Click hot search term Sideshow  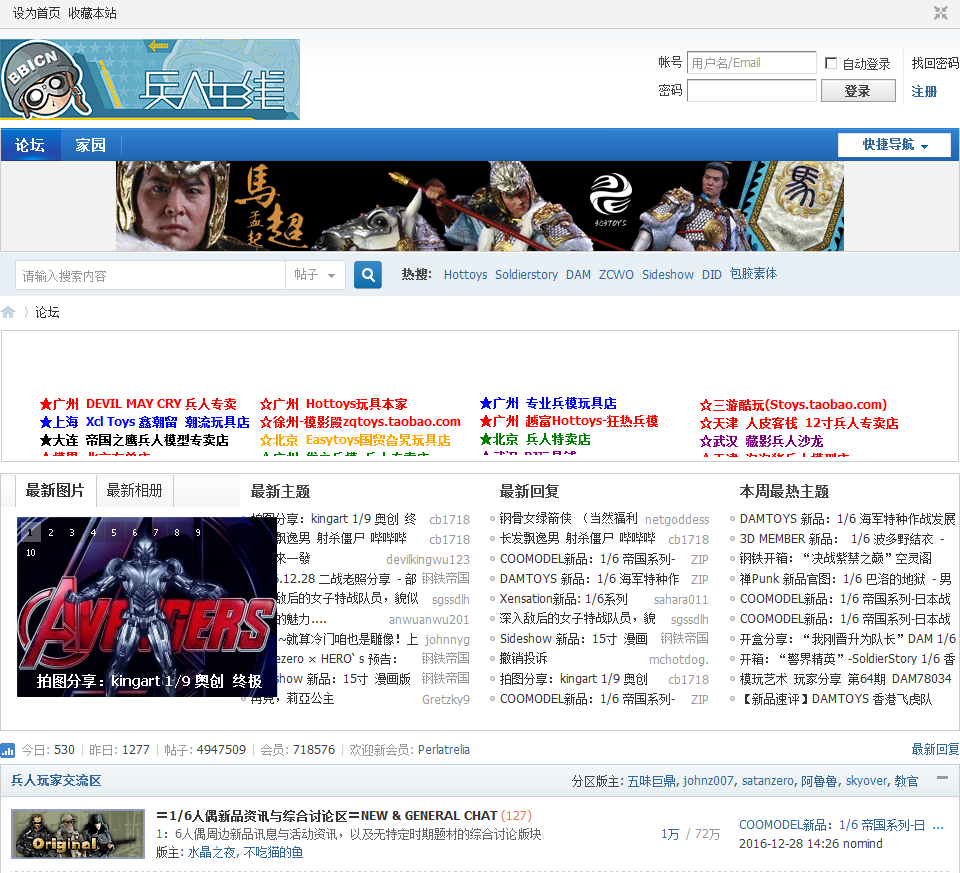tap(668, 274)
